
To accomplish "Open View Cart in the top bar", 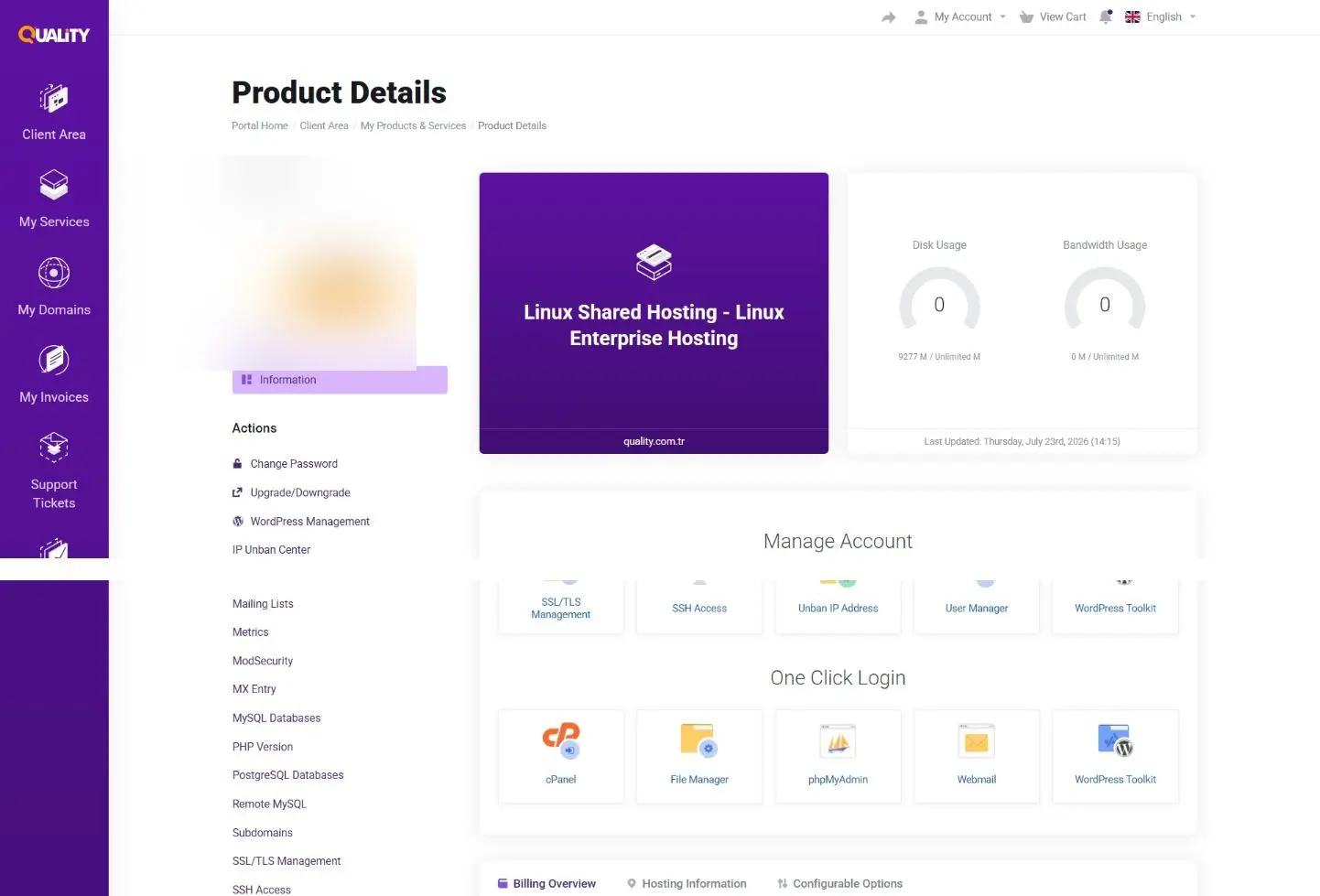I will click(1053, 16).
